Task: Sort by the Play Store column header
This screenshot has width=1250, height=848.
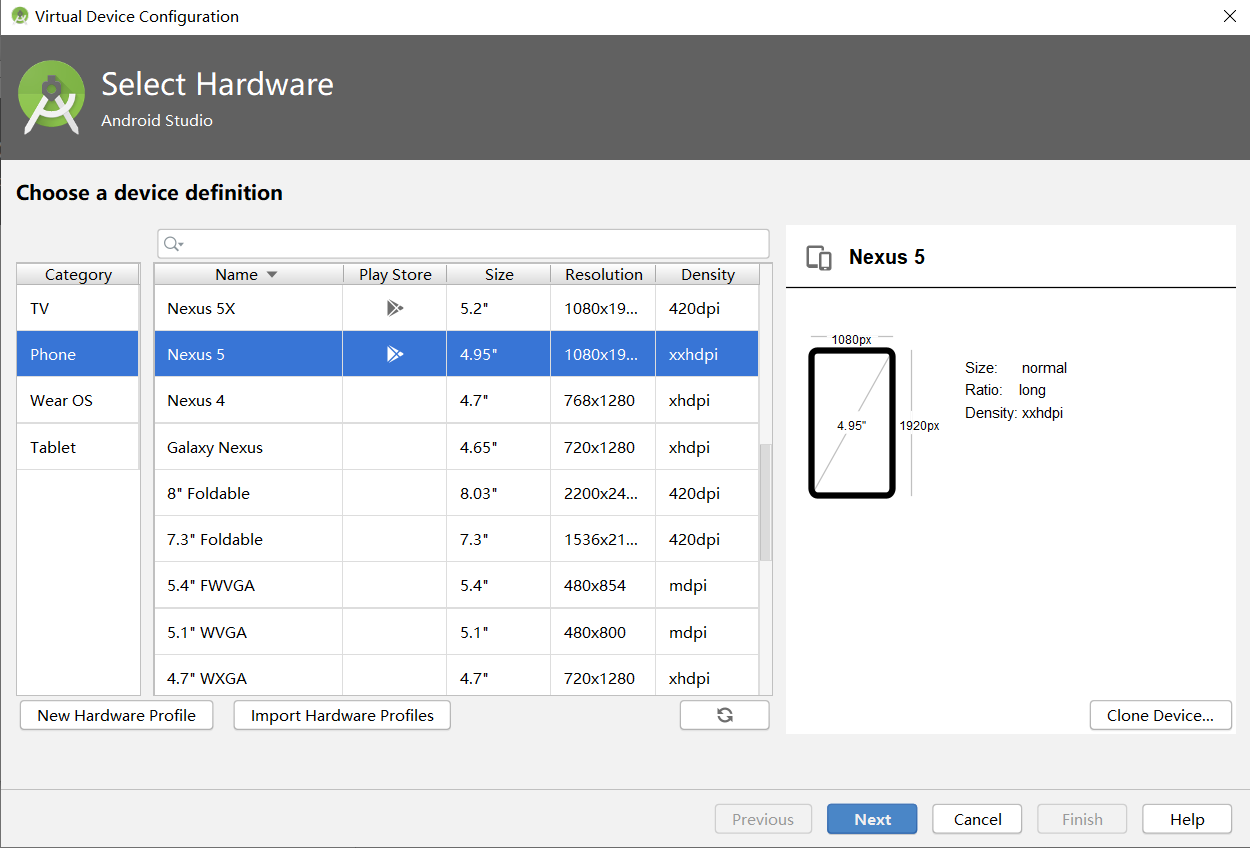Action: (x=395, y=274)
